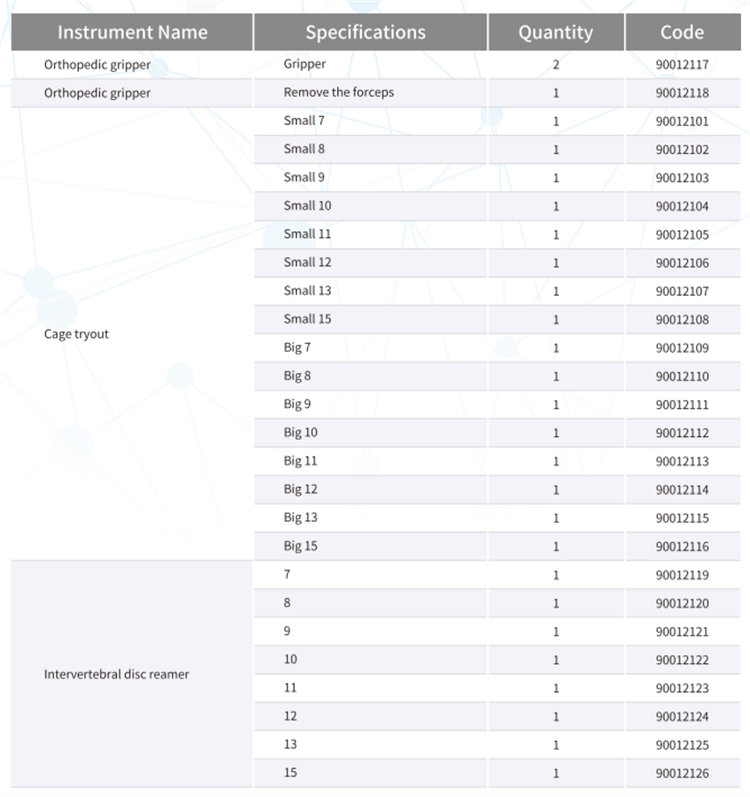This screenshot has width=750, height=797.
Task: Click code 90012108
Action: pos(682,320)
